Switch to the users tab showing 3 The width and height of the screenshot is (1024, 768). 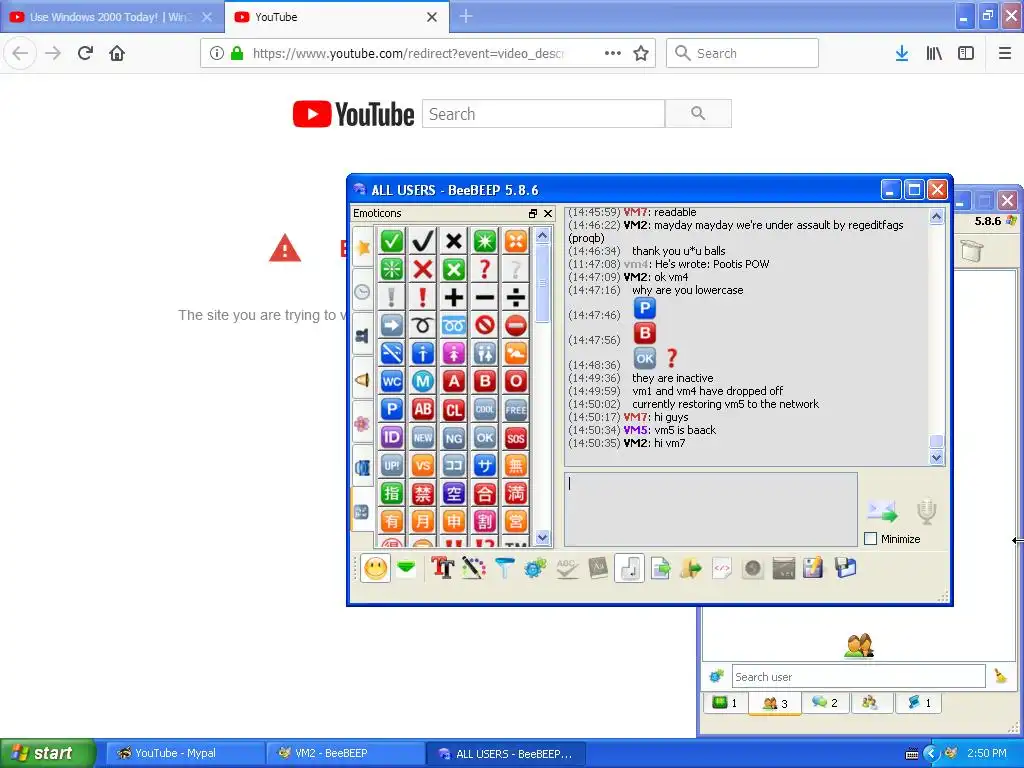pos(775,703)
